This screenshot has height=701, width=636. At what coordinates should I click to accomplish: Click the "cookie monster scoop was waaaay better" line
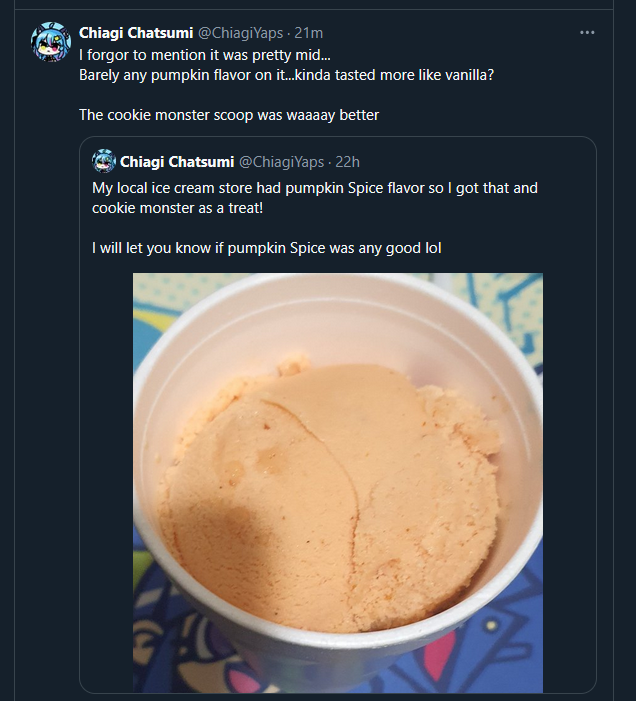229,115
